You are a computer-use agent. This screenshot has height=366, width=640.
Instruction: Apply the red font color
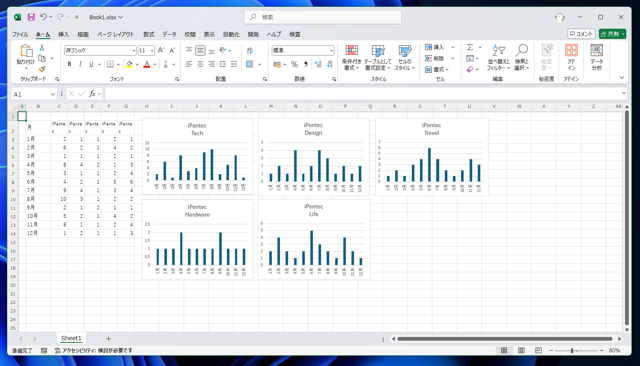[x=147, y=64]
